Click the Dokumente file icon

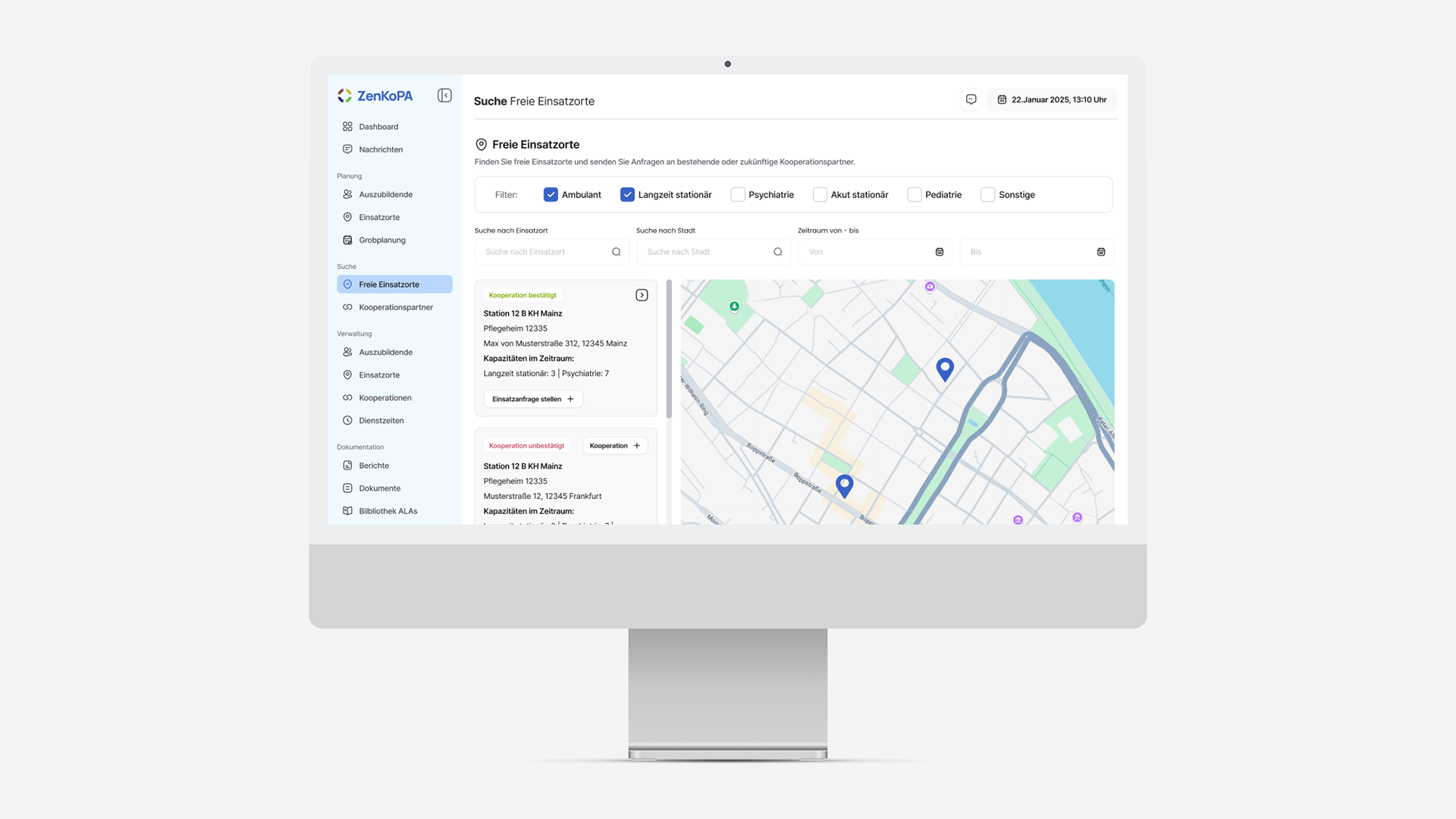(347, 488)
